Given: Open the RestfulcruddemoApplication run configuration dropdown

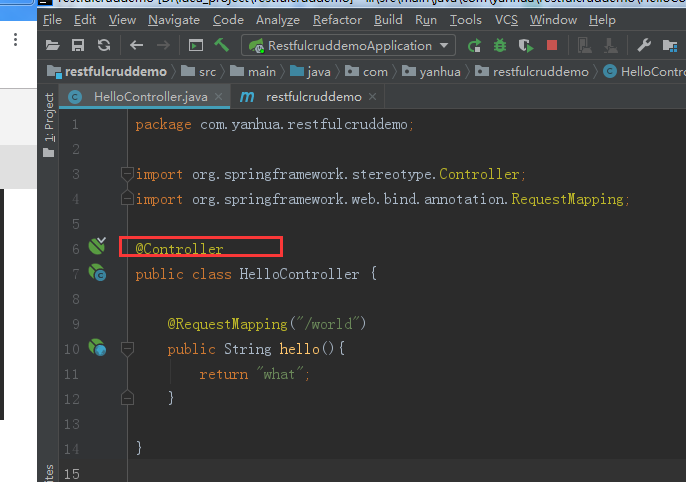Looking at the screenshot, I should pyautogui.click(x=348, y=45).
